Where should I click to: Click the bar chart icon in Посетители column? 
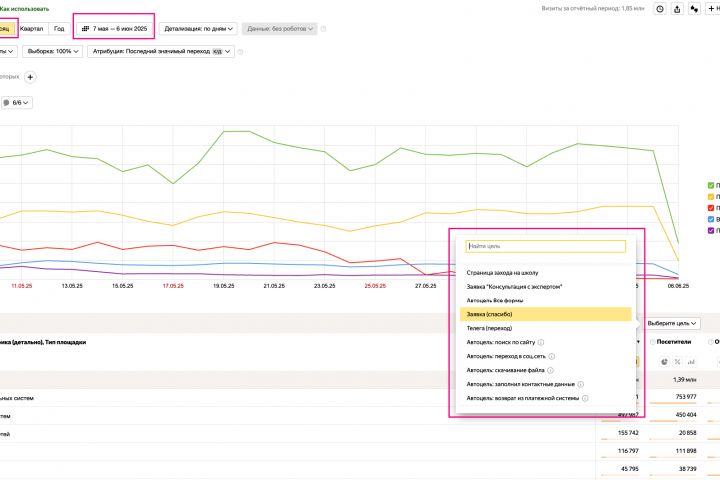(692, 360)
